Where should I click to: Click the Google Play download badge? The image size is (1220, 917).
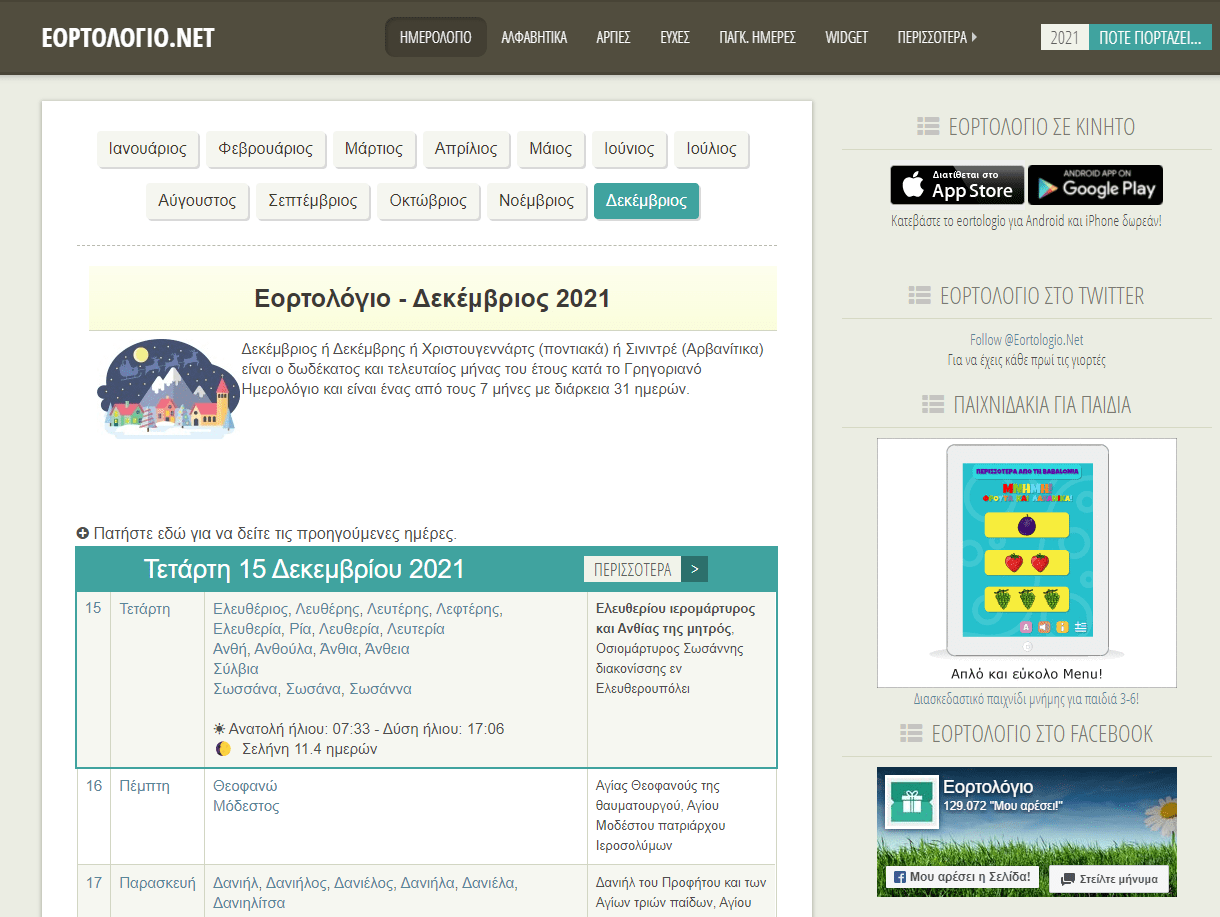(x=1095, y=185)
